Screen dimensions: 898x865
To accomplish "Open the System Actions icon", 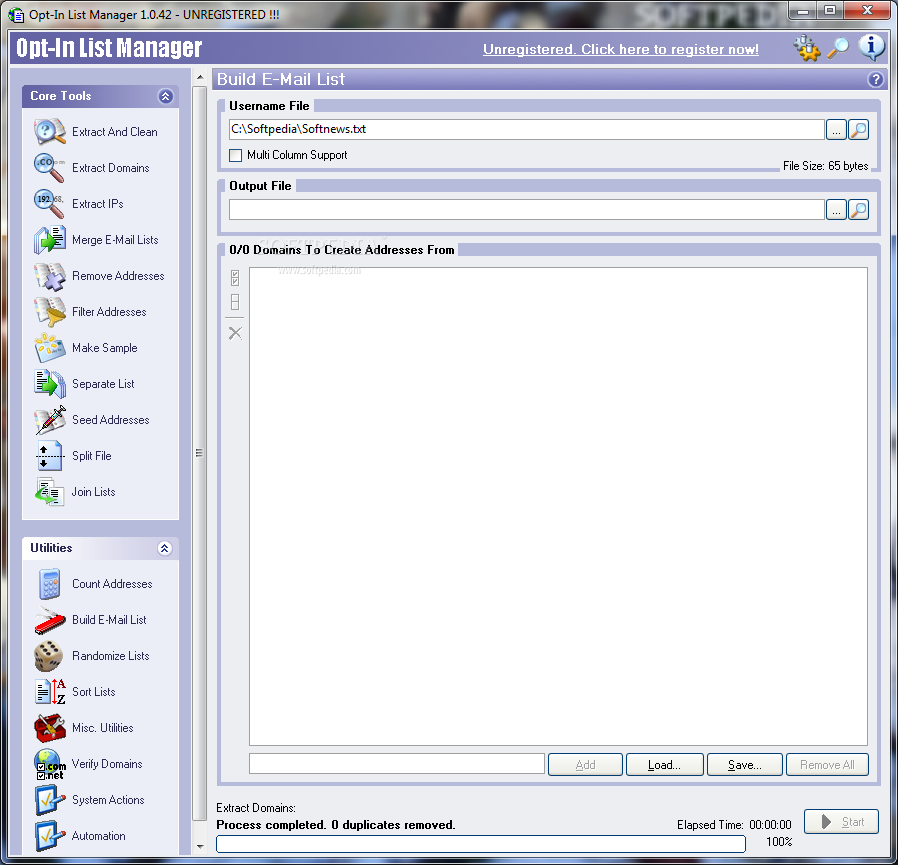I will pos(49,800).
